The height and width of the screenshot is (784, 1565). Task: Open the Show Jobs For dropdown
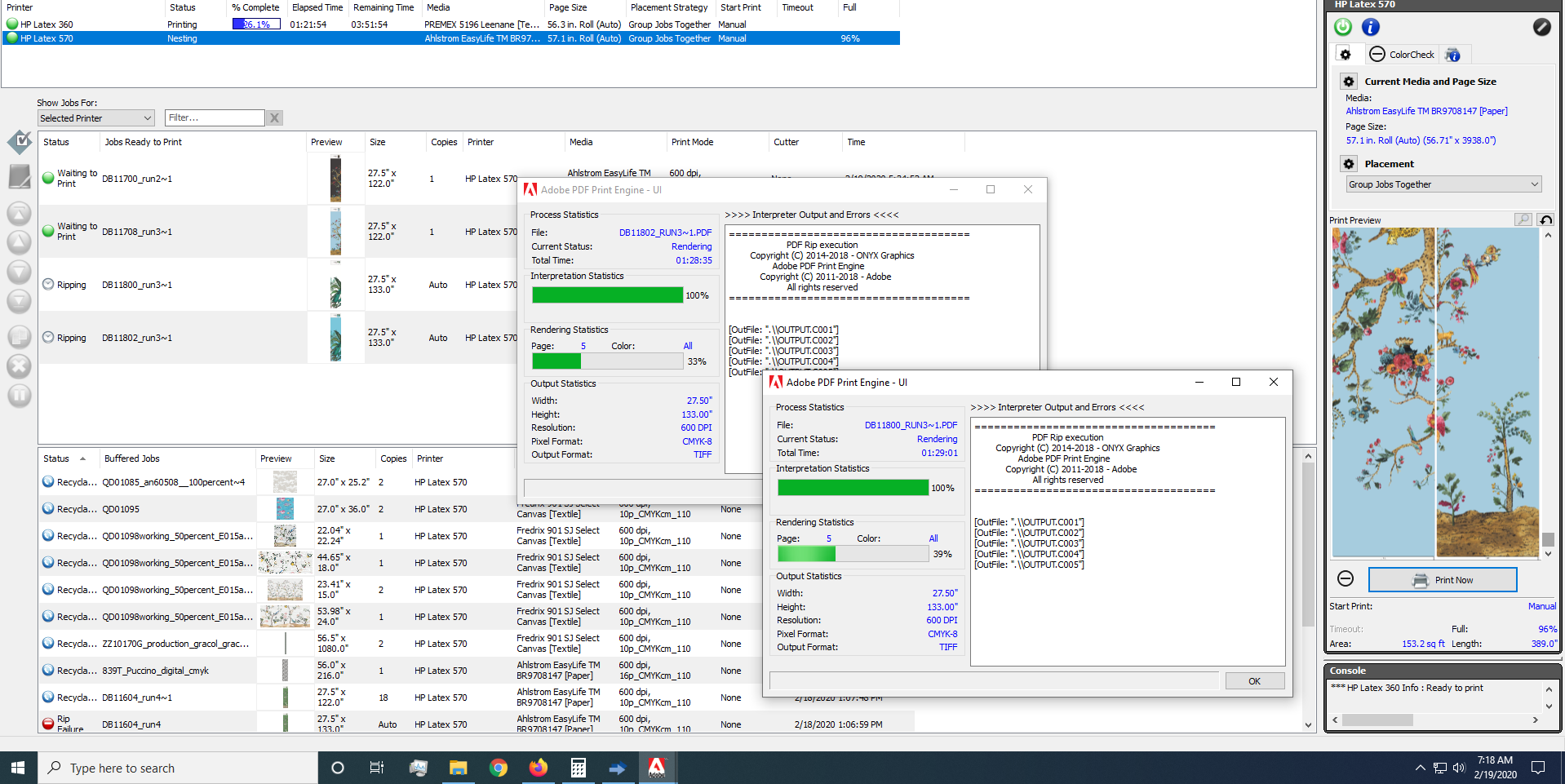(x=96, y=118)
